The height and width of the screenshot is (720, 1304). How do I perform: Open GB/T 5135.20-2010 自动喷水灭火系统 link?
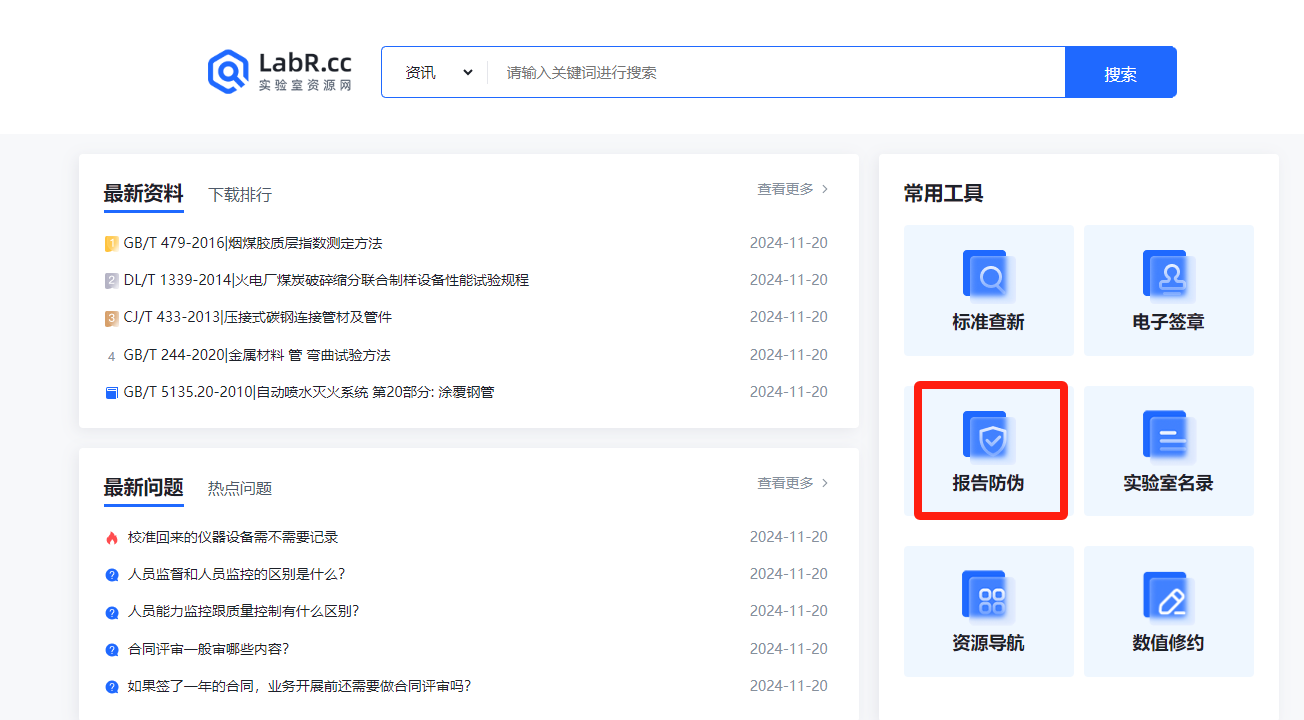(309, 392)
